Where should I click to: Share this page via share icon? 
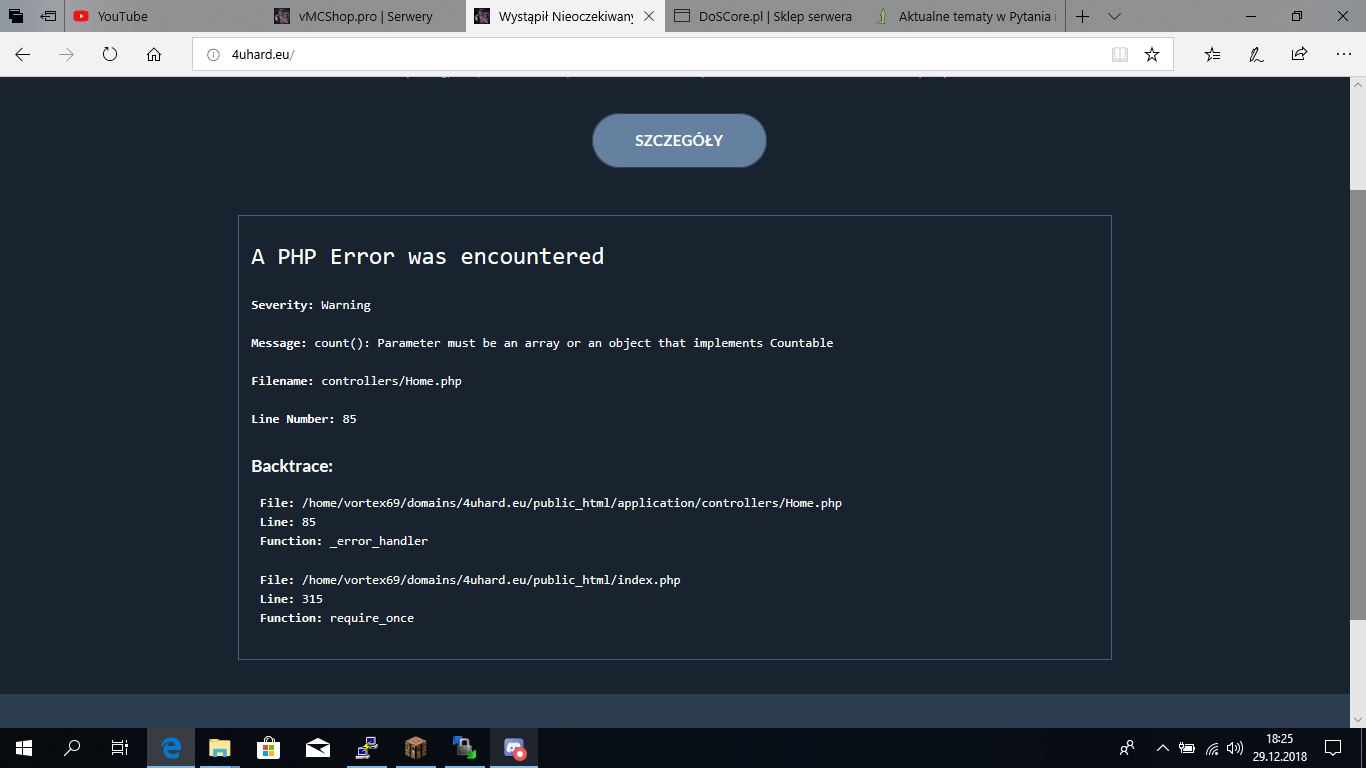pos(1299,55)
